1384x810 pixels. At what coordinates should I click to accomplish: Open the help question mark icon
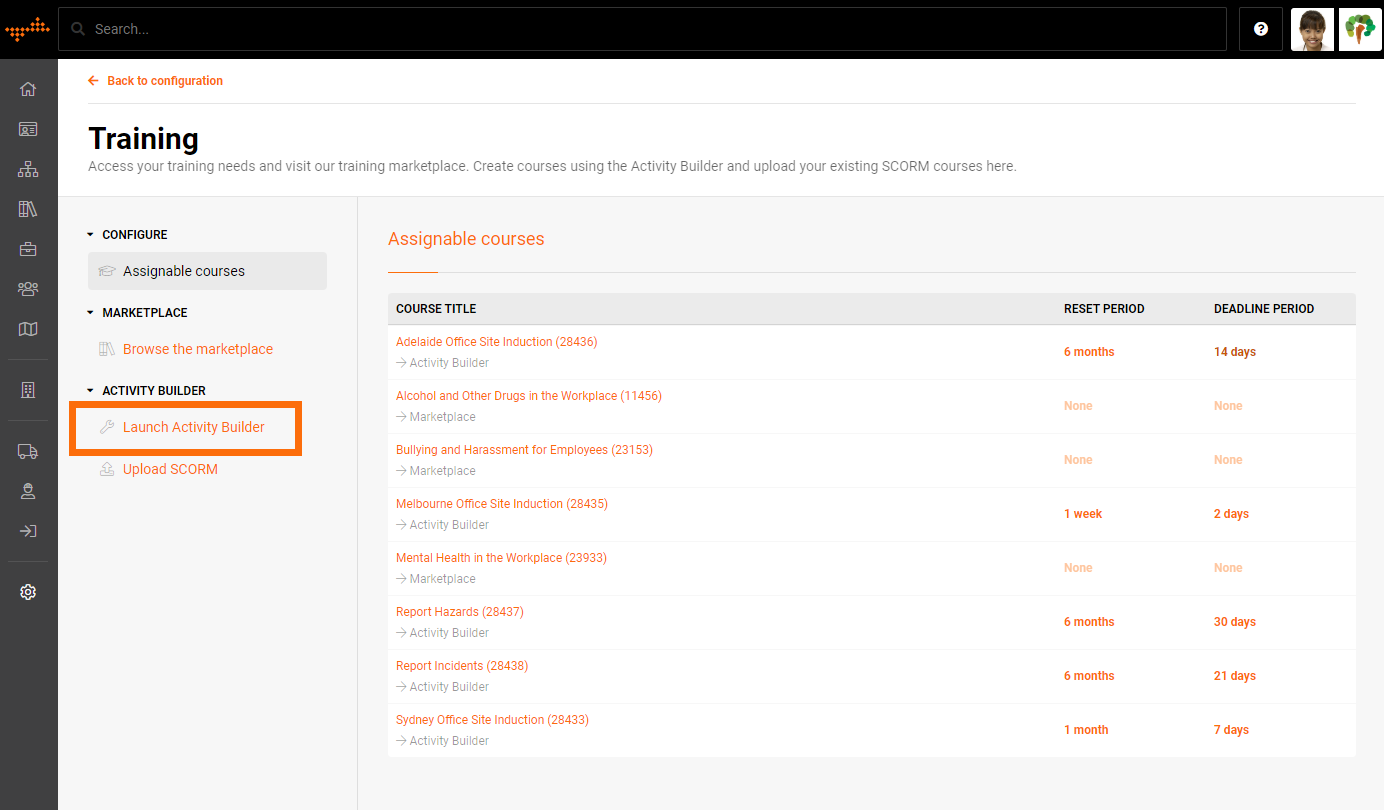[1261, 29]
